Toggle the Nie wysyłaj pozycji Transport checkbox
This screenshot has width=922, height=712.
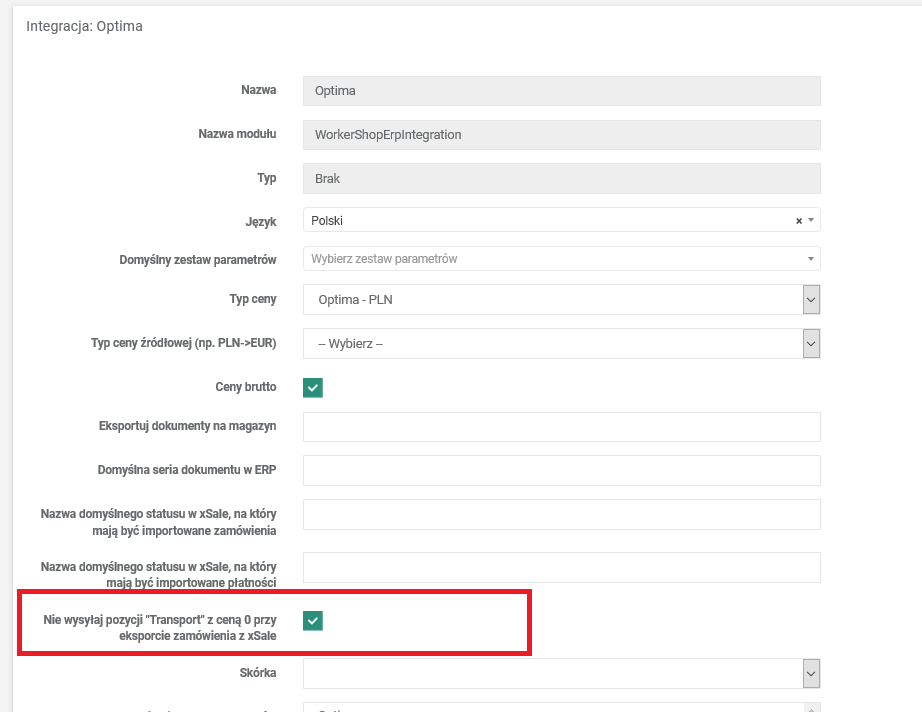[313, 621]
